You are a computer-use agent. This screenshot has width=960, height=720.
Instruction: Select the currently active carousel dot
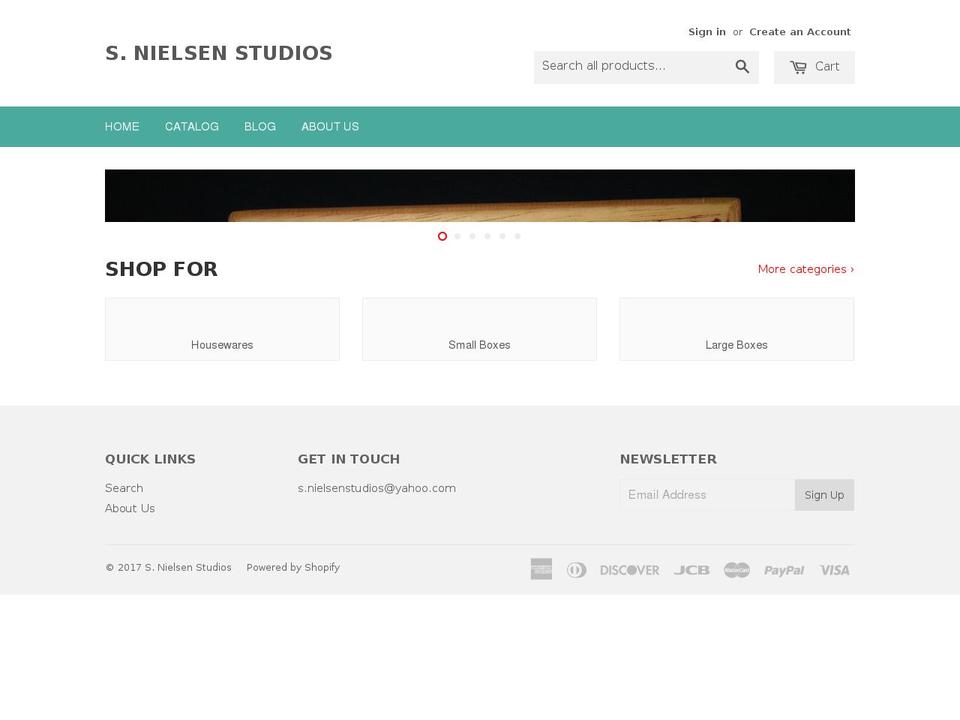tap(442, 236)
